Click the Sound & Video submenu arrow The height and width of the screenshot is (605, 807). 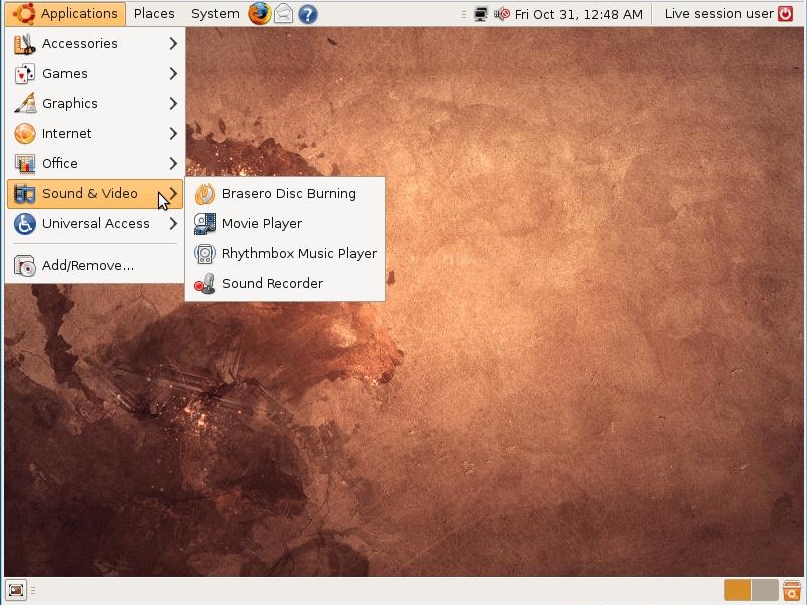173,194
